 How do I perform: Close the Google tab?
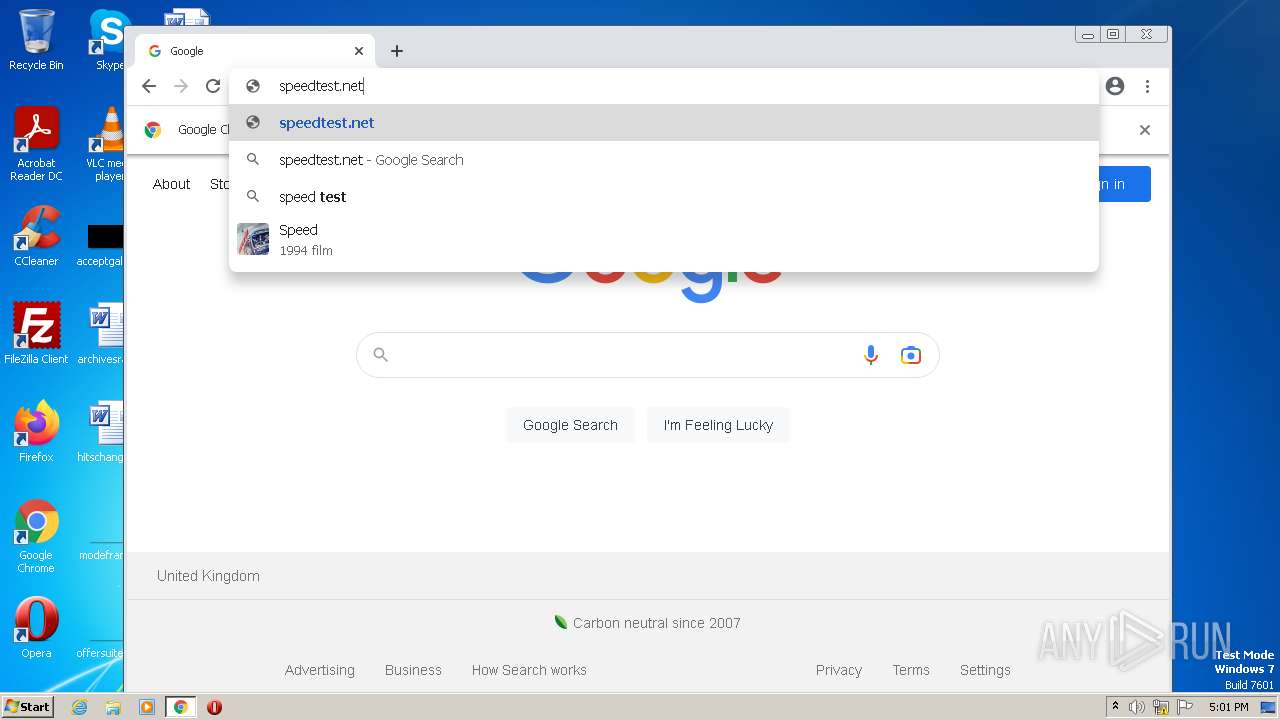359,51
